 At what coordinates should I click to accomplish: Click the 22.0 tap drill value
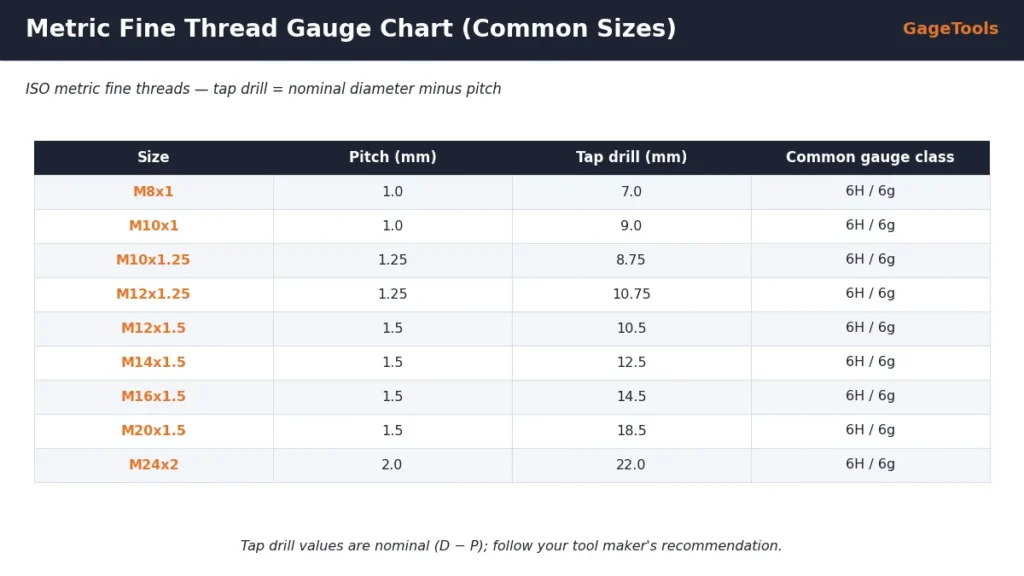(x=630, y=464)
